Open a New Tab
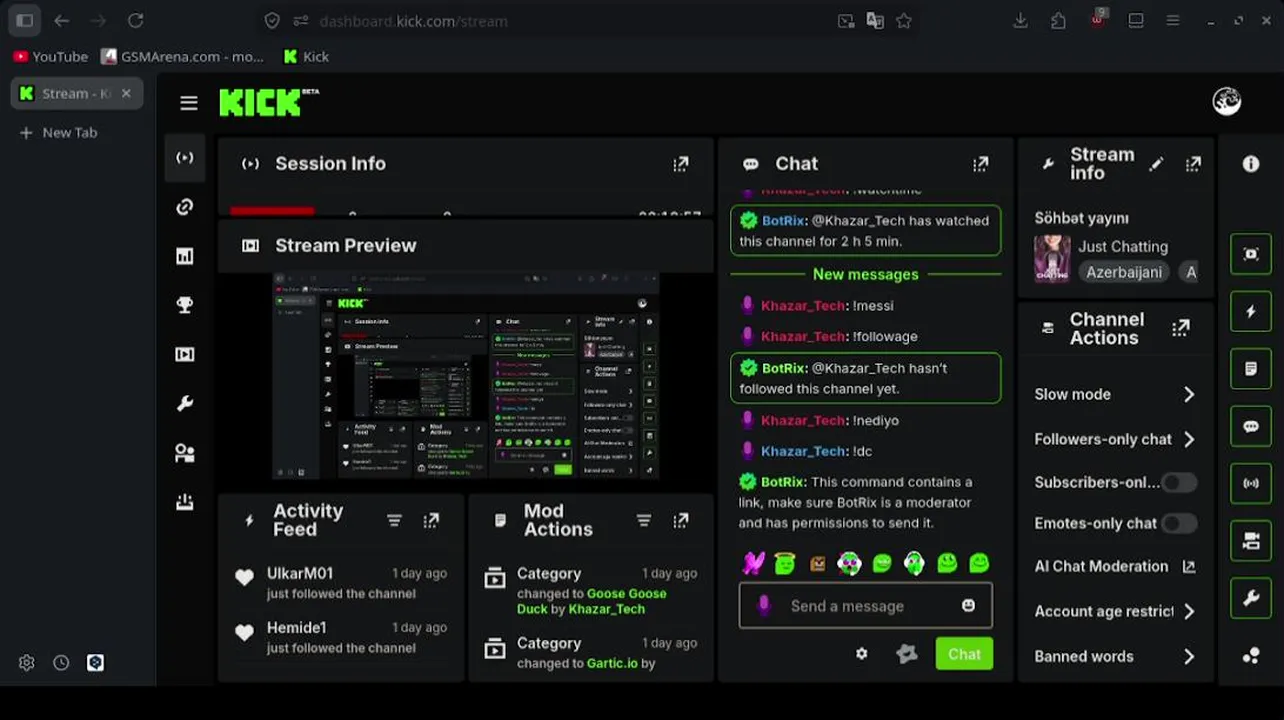The height and width of the screenshot is (720, 1284). [x=58, y=132]
